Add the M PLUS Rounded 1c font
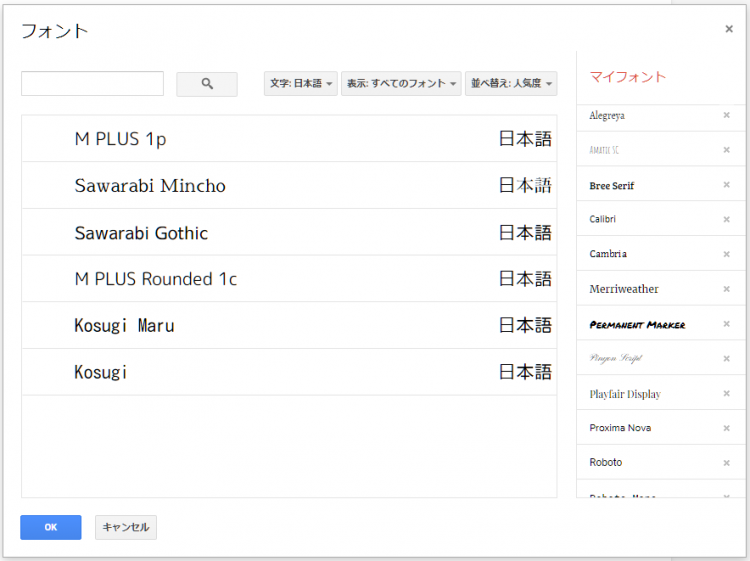This screenshot has width=750, height=561. 289,278
